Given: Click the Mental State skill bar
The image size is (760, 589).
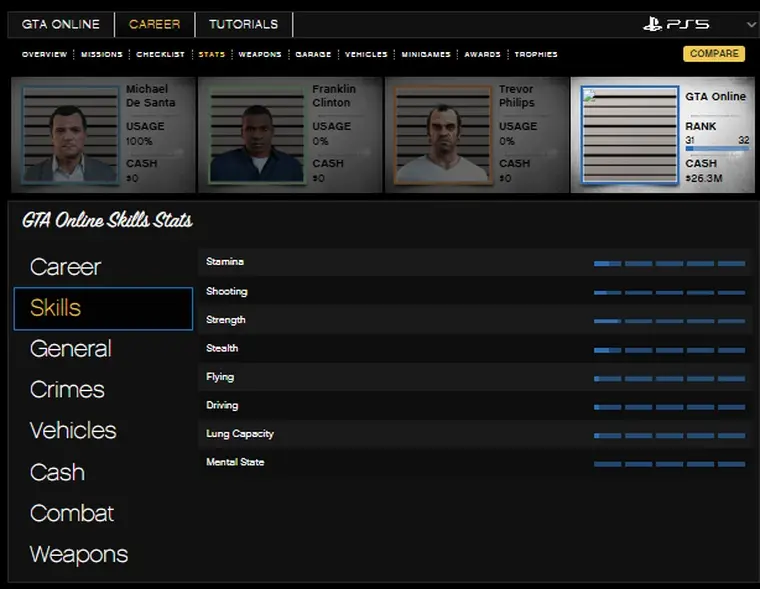Looking at the screenshot, I should coord(669,464).
